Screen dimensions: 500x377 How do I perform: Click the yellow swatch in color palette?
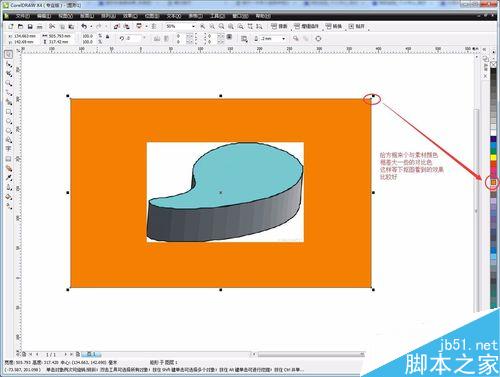(493, 157)
